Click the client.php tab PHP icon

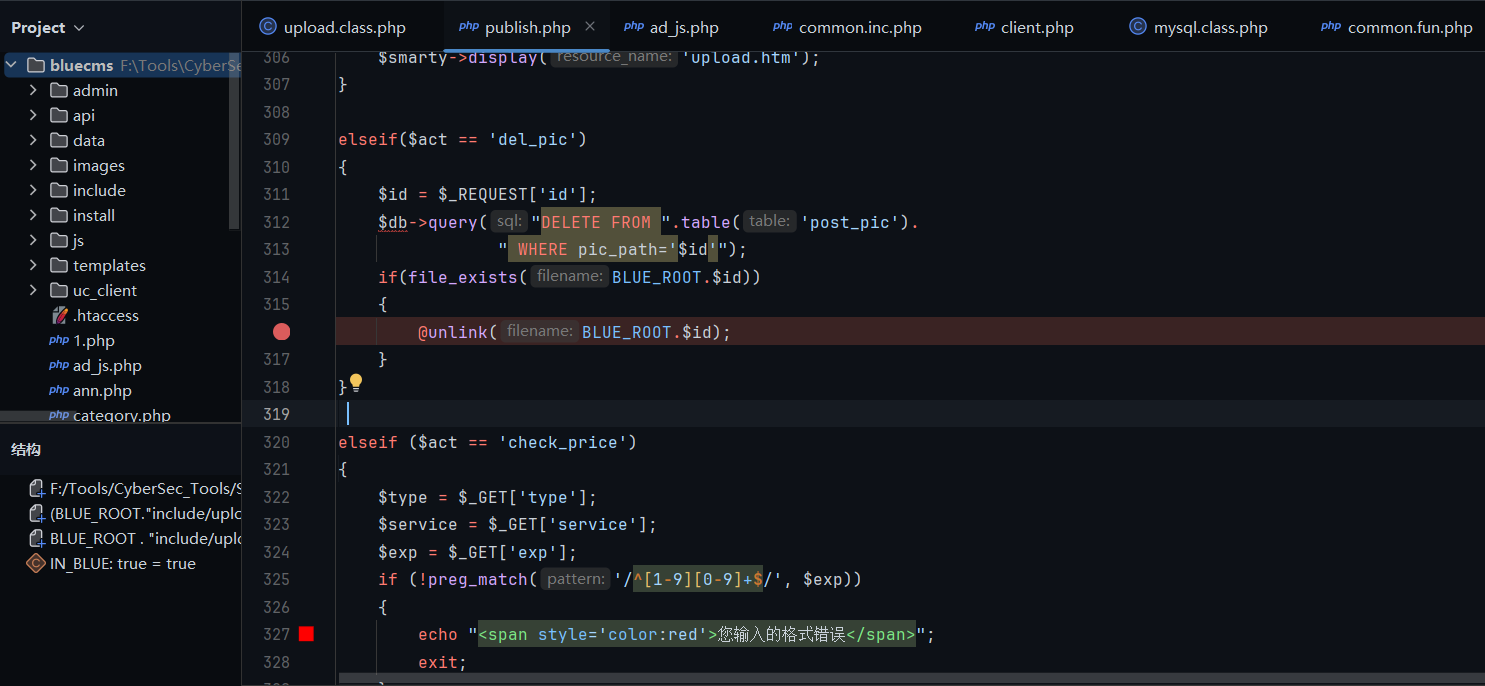click(984, 27)
